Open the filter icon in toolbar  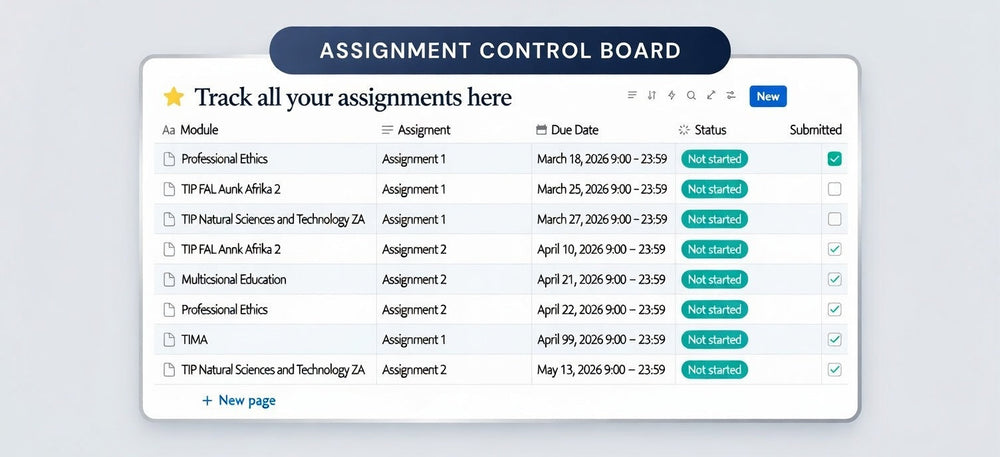(x=632, y=96)
